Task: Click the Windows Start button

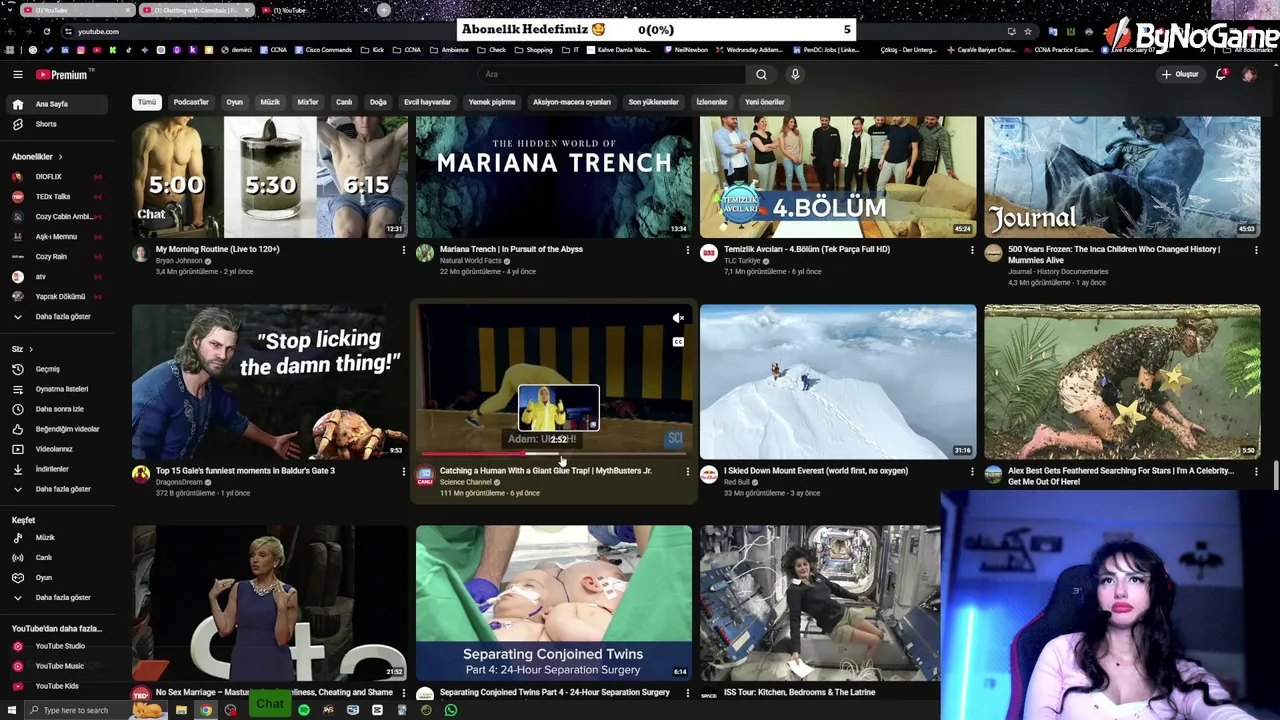Action: coord(12,710)
